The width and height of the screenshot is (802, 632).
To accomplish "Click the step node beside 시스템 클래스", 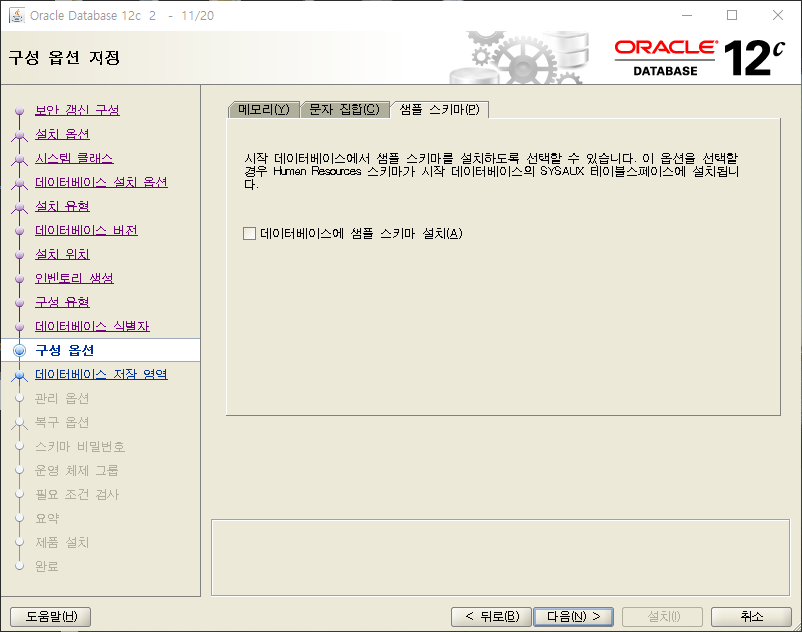I will 19,159.
